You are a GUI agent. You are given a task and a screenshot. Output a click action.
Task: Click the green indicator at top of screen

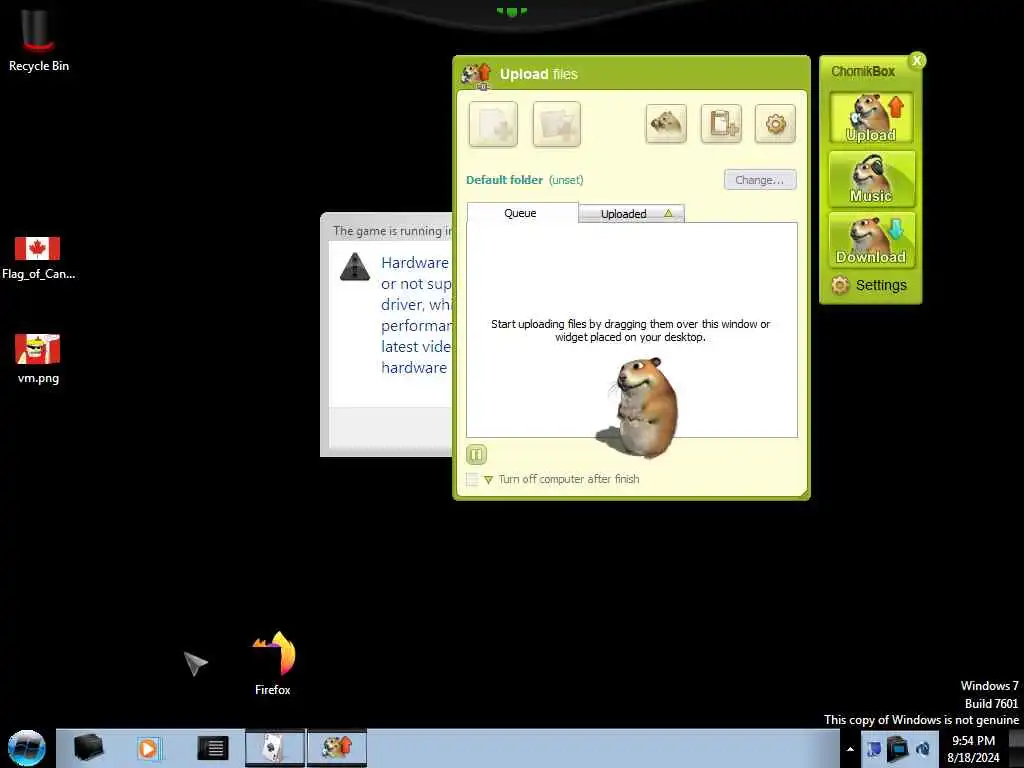[512, 11]
